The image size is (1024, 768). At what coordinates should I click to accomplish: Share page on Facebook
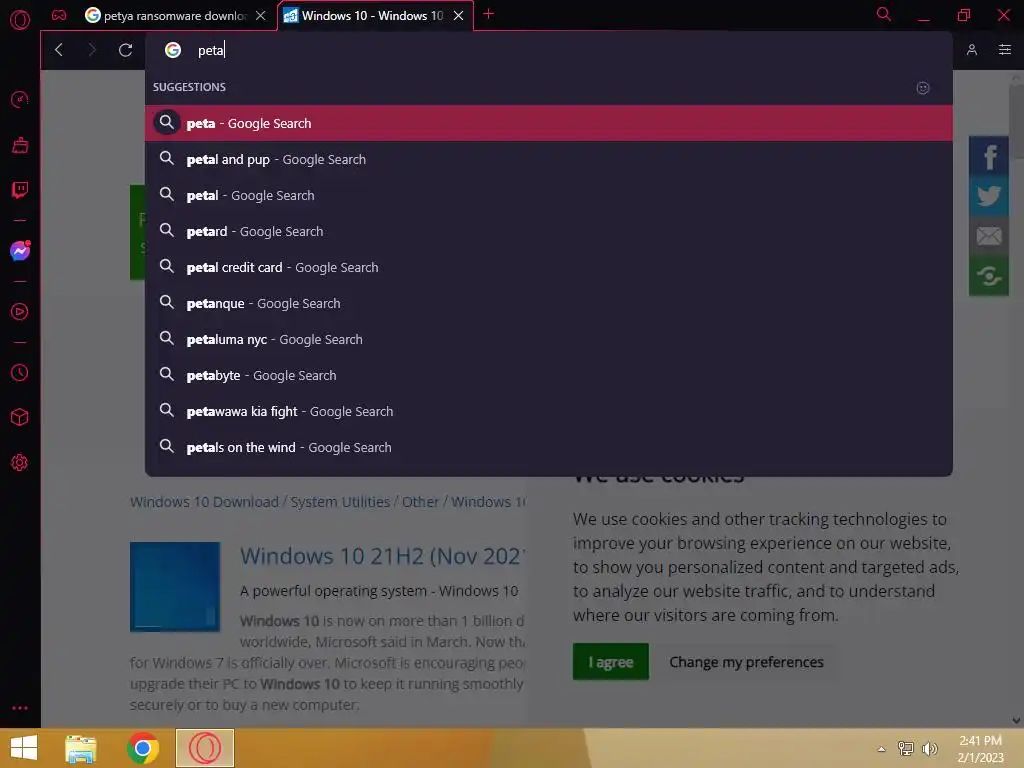(989, 156)
